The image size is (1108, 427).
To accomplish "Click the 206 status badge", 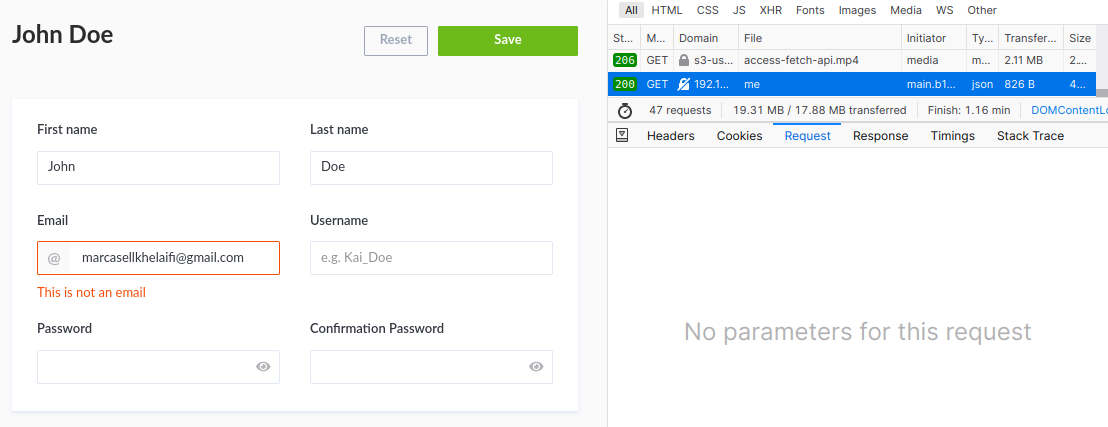I will [625, 61].
